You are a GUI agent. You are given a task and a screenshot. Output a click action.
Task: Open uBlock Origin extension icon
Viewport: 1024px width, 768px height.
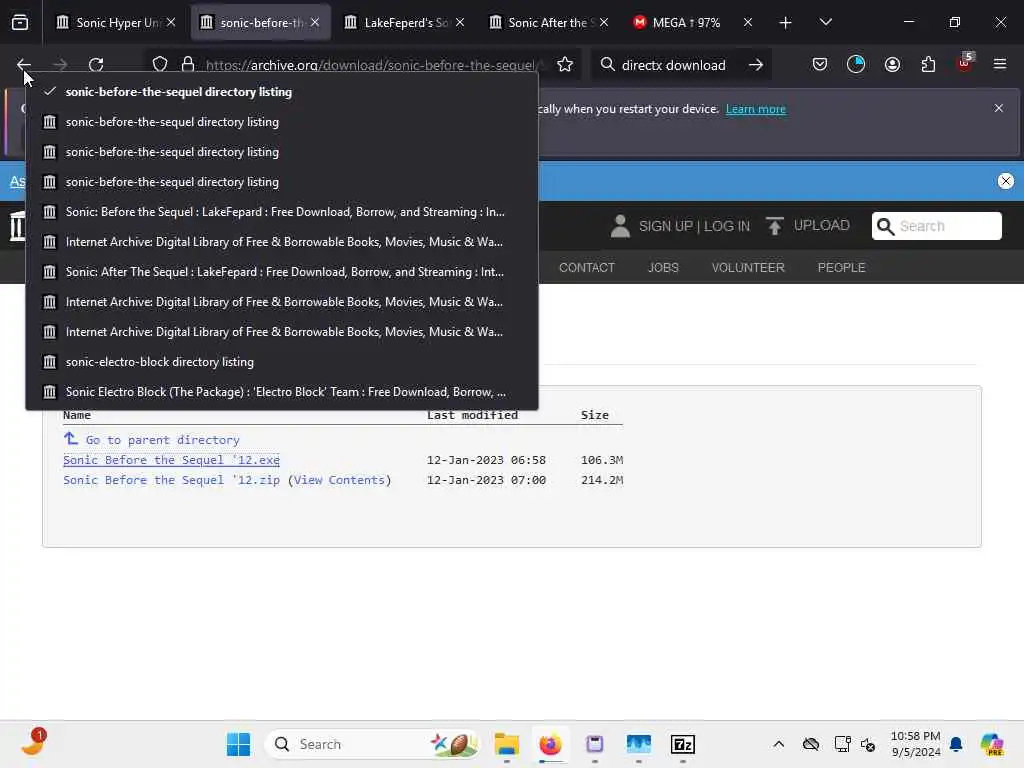[x=965, y=63]
